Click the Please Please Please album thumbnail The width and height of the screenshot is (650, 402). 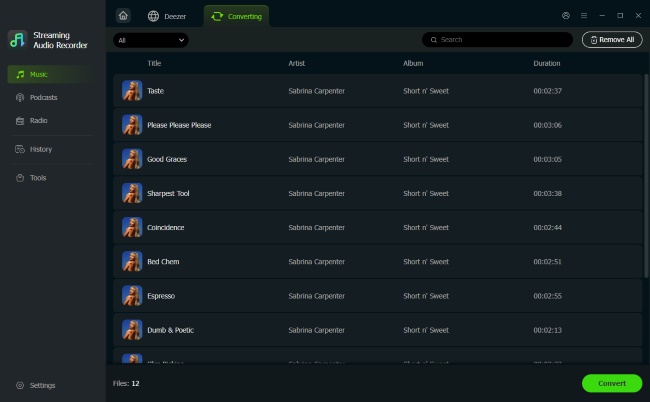(x=132, y=125)
